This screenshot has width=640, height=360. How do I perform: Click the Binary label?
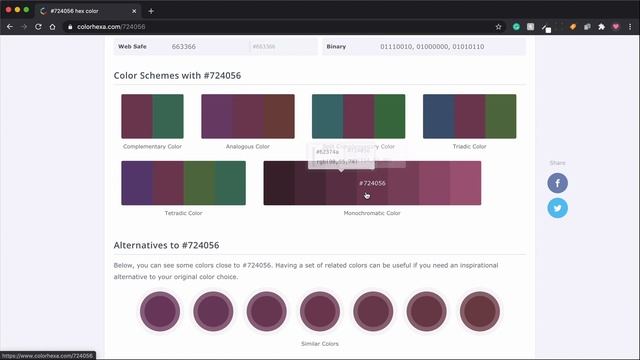336,47
